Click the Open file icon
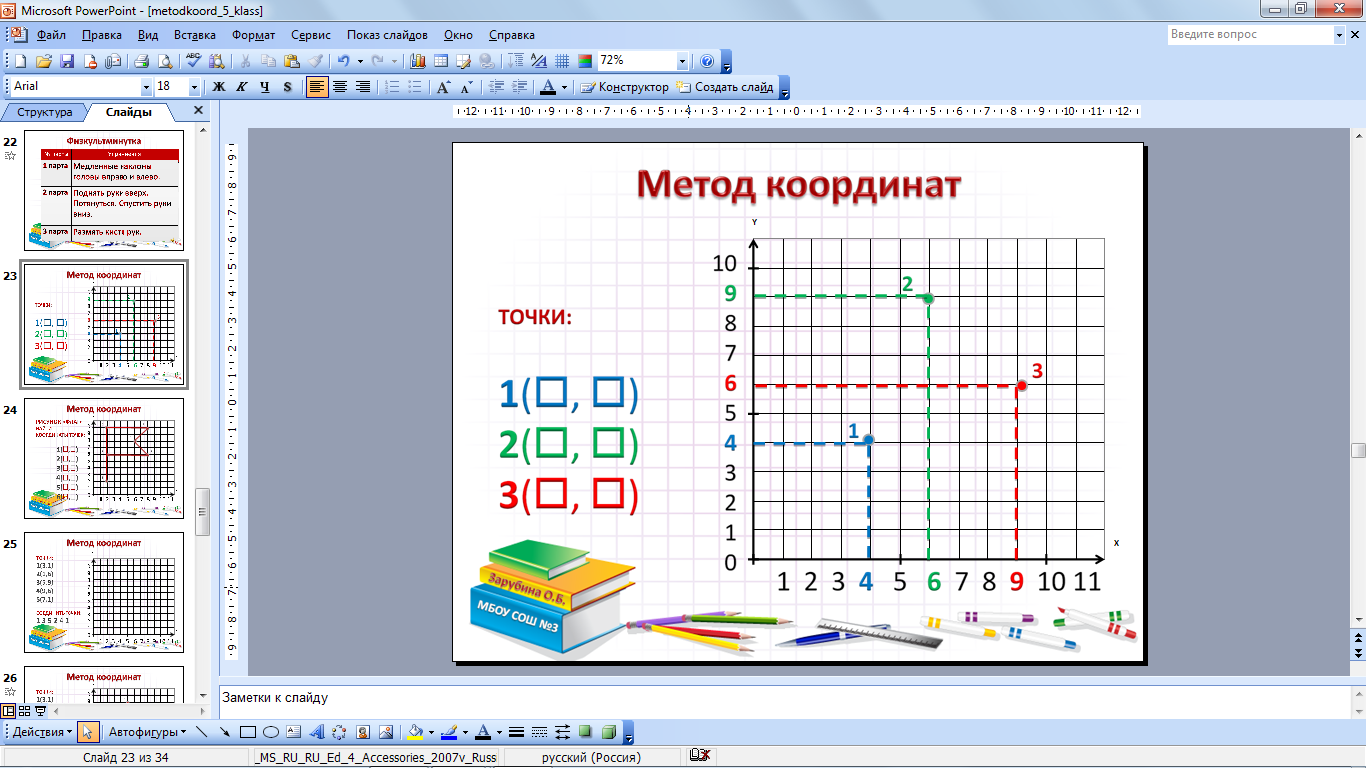Image resolution: width=1366 pixels, height=768 pixels. pyautogui.click(x=44, y=61)
